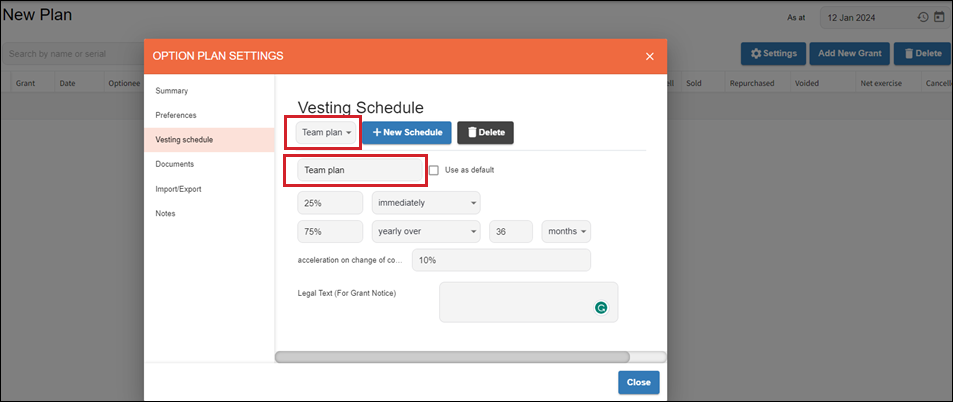The width and height of the screenshot is (953, 402).
Task: Change the months unit dropdown
Action: (566, 231)
